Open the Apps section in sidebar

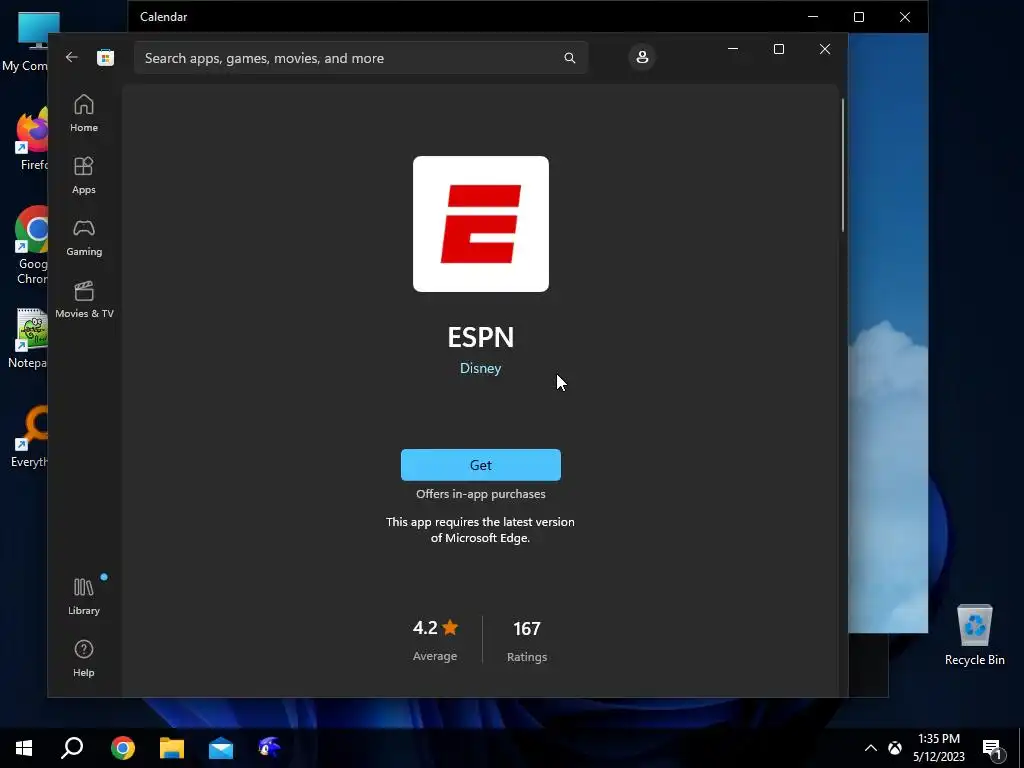84,176
